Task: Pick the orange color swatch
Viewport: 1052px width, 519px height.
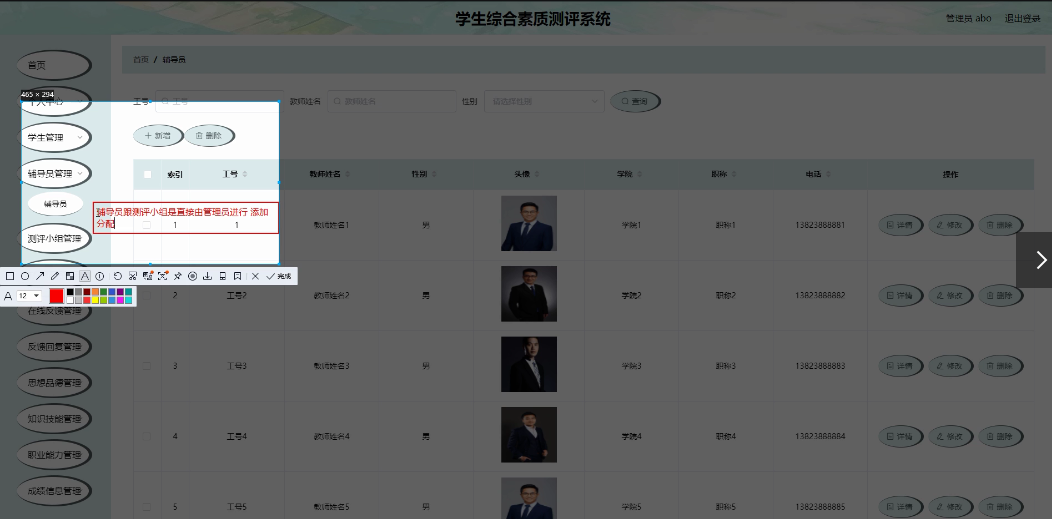Action: point(95,292)
